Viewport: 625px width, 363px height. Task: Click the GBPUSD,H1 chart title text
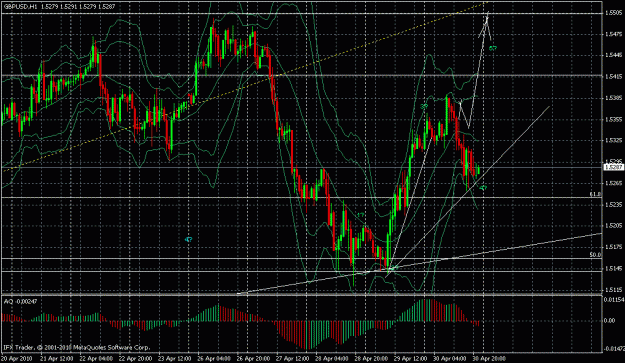(21, 6)
